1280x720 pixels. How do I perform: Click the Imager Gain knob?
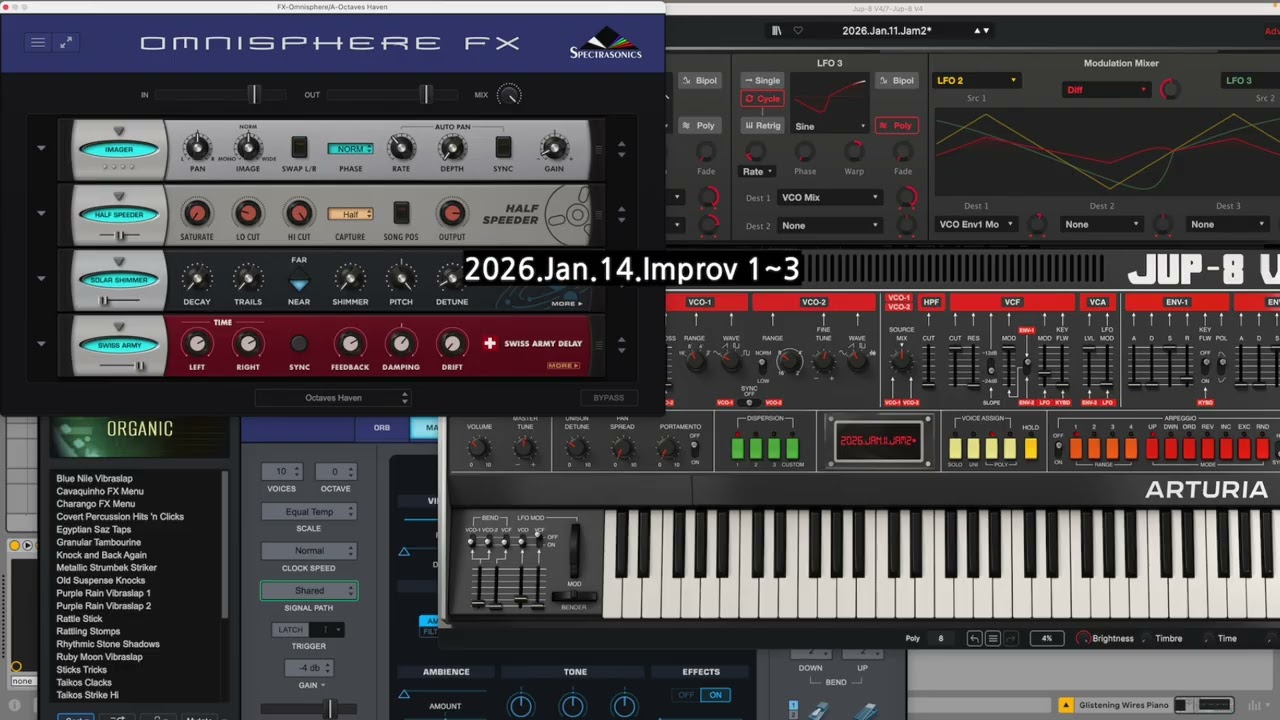point(554,148)
